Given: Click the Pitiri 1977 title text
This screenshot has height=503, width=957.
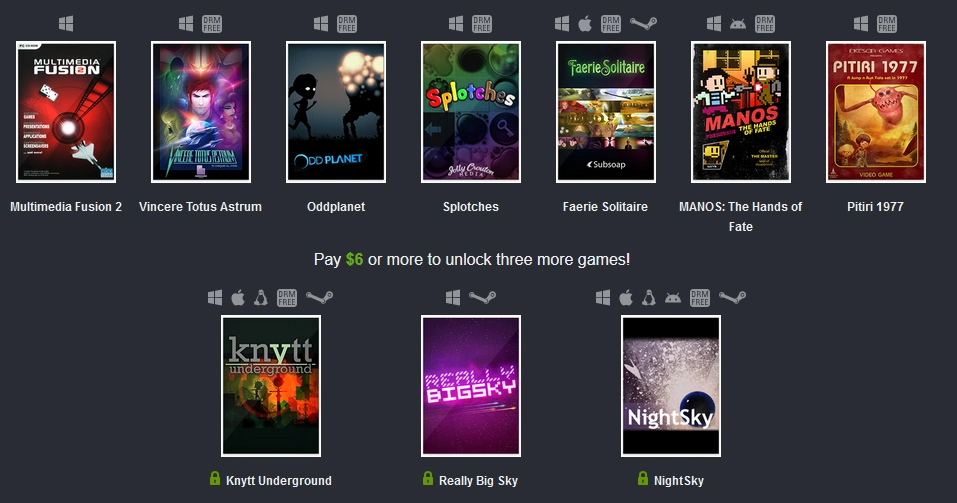Looking at the screenshot, I should 875,207.
